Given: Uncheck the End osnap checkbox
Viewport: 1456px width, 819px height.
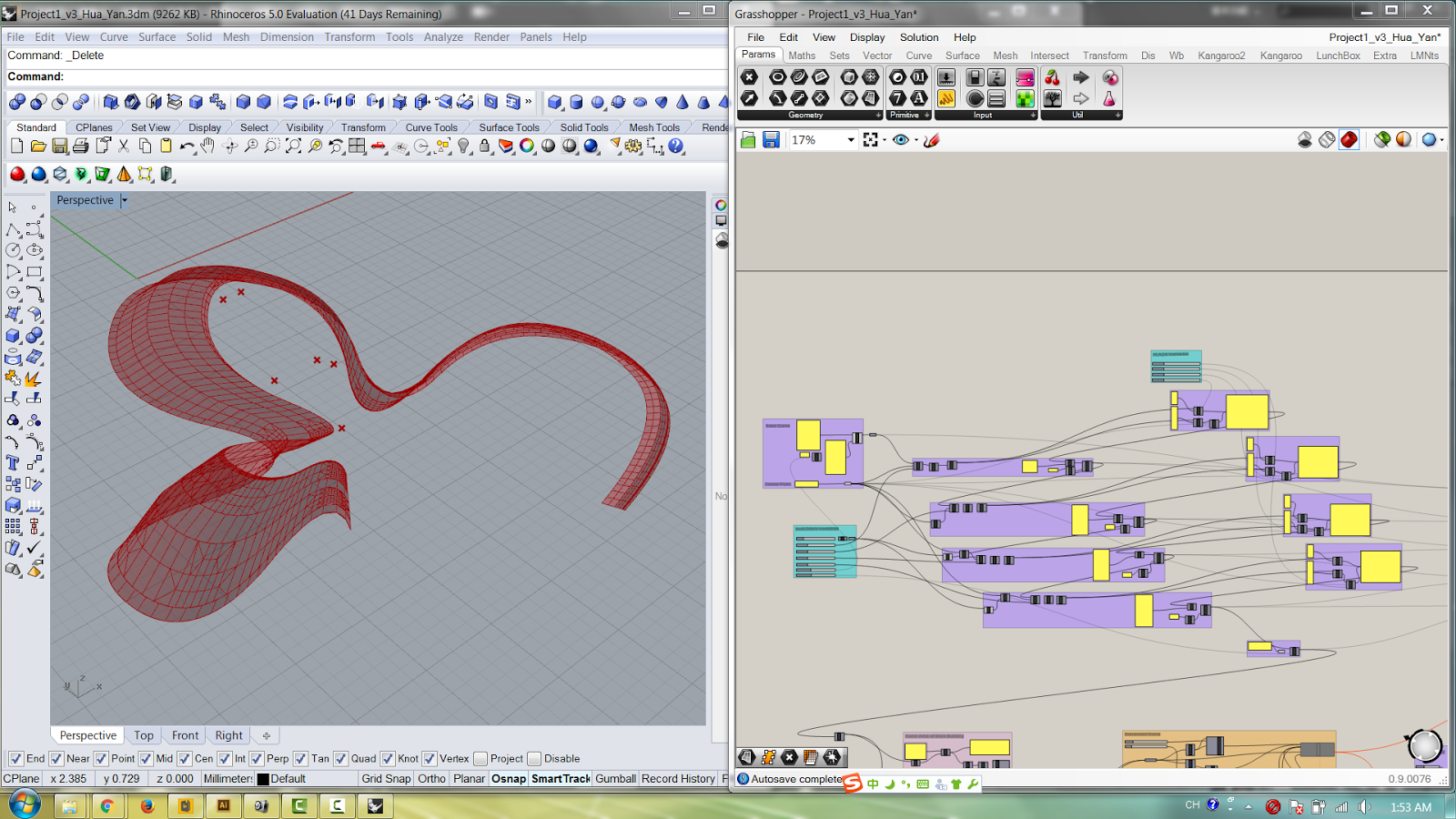Looking at the screenshot, I should coord(15,758).
